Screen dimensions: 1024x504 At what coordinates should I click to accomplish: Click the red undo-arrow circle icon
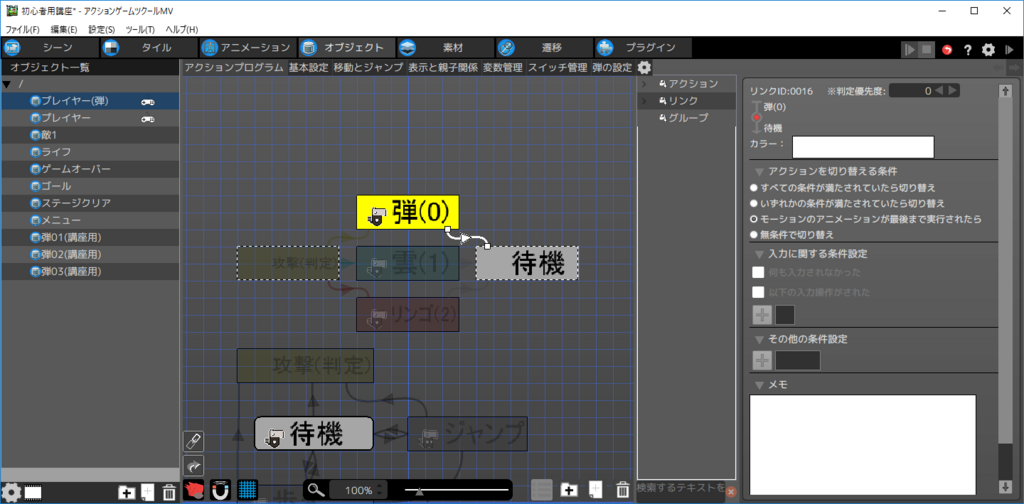coord(947,50)
